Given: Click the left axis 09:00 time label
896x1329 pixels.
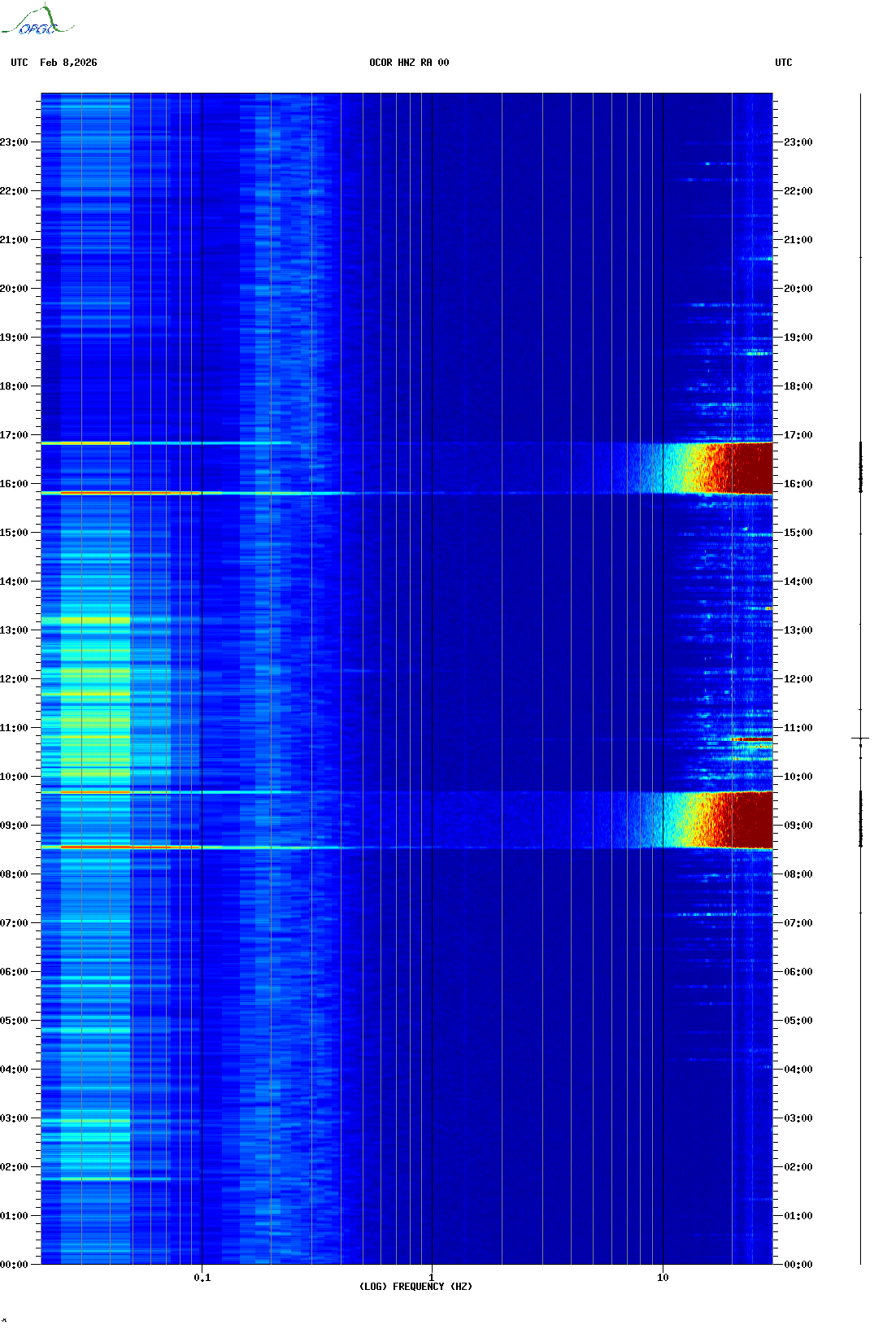Looking at the screenshot, I should click(x=14, y=826).
